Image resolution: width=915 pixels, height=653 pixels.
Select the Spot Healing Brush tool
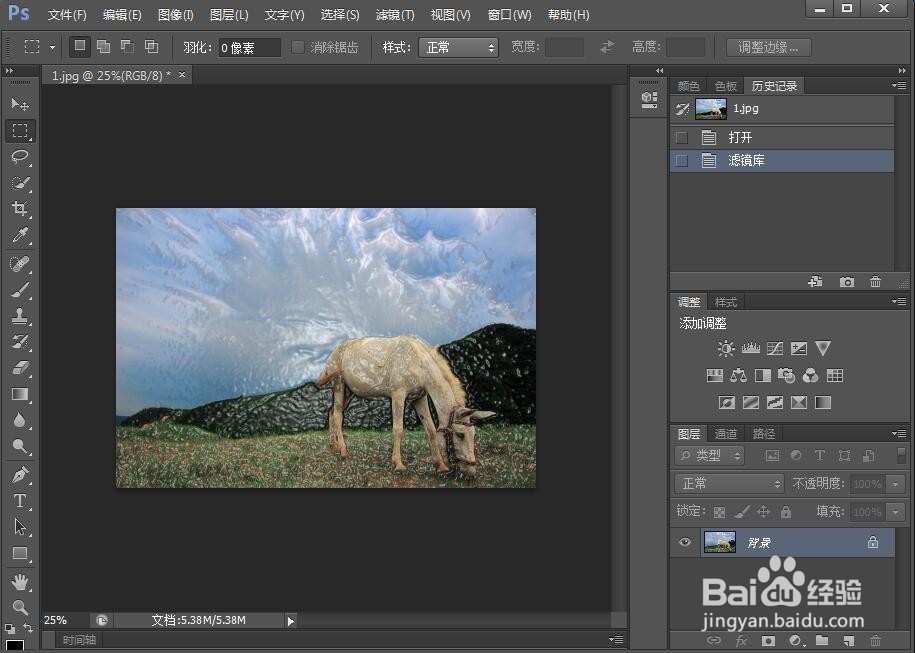(20, 264)
